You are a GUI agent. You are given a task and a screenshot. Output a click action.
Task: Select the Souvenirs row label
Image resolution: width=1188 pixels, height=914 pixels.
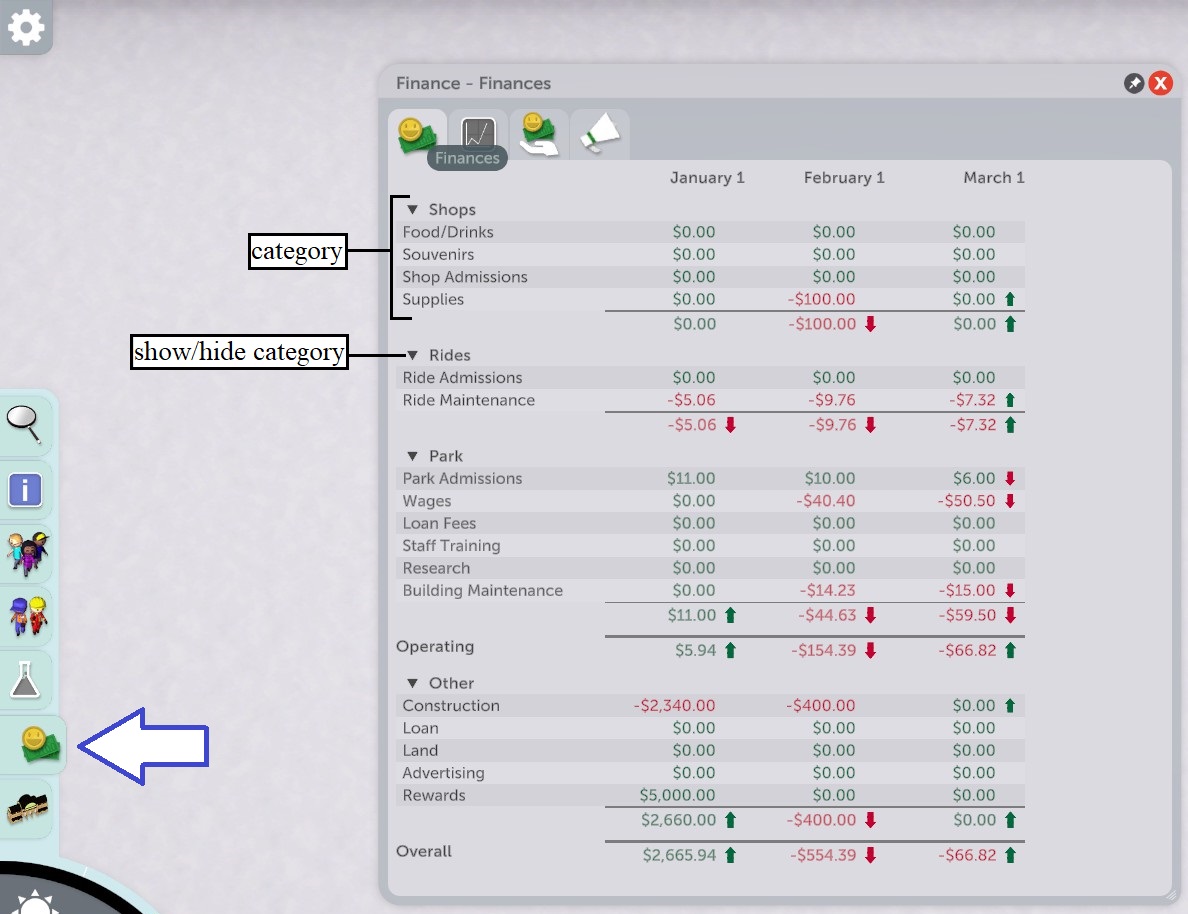pos(438,255)
